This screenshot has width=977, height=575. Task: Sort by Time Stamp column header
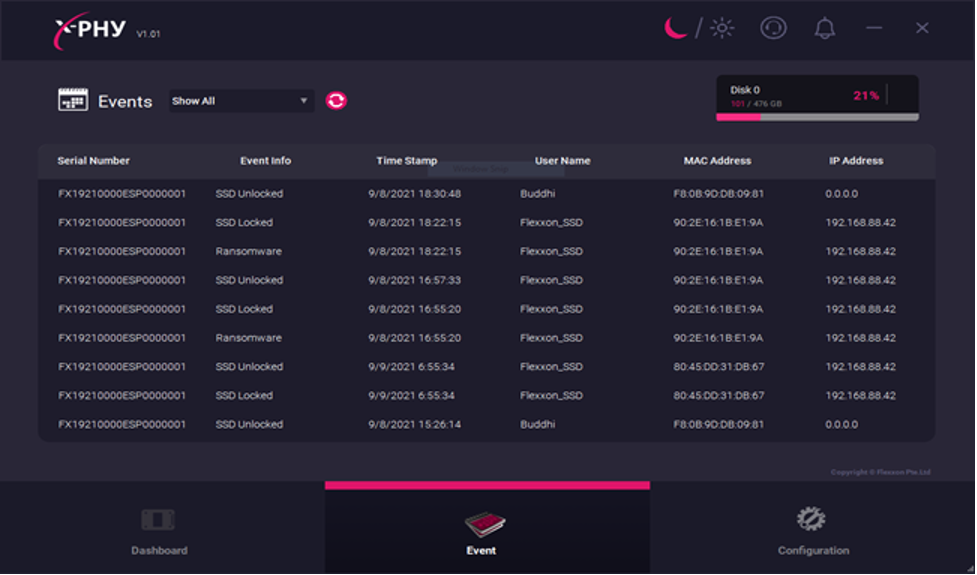point(406,161)
